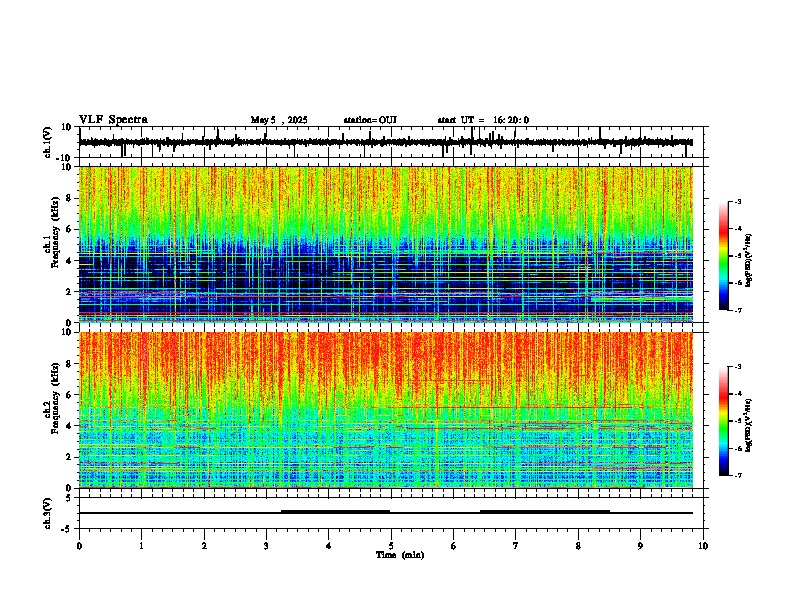Click the "VLF Spectra" plot title
Screen dimensions: 792x612
tap(113, 120)
